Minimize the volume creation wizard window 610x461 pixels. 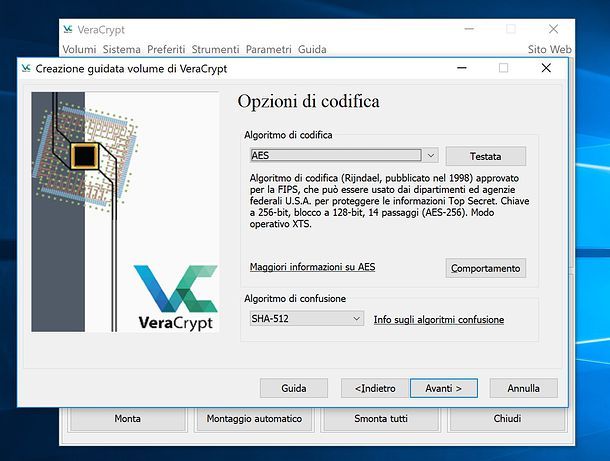(x=462, y=68)
